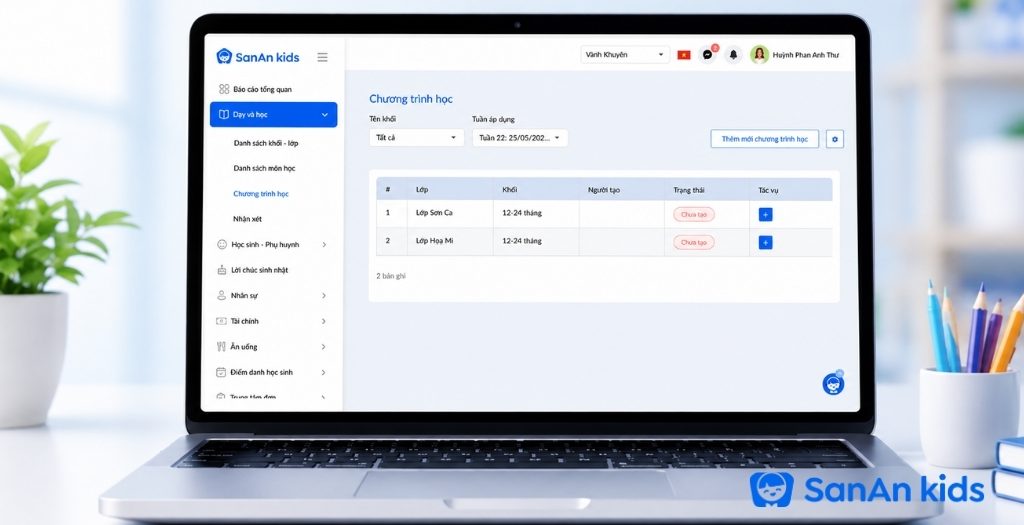The width and height of the screenshot is (1024, 525).
Task: Toggle the hamburger sidebar menu icon
Action: (x=323, y=57)
